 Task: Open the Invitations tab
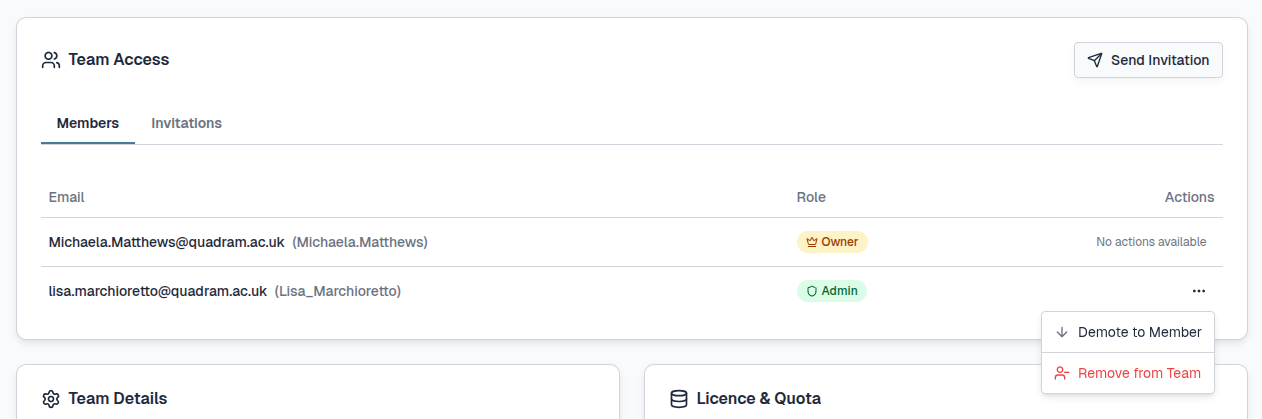[187, 123]
